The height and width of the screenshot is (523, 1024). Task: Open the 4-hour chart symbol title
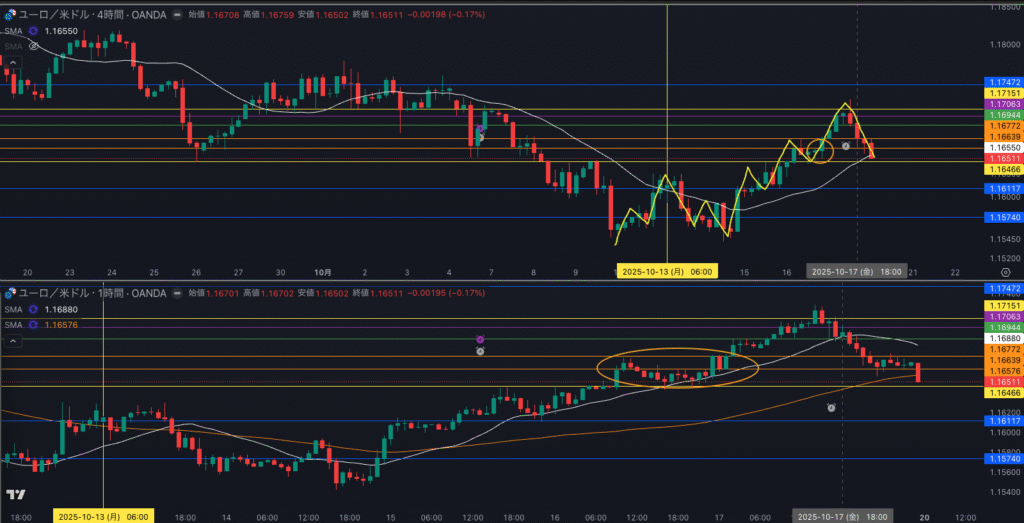(90, 16)
